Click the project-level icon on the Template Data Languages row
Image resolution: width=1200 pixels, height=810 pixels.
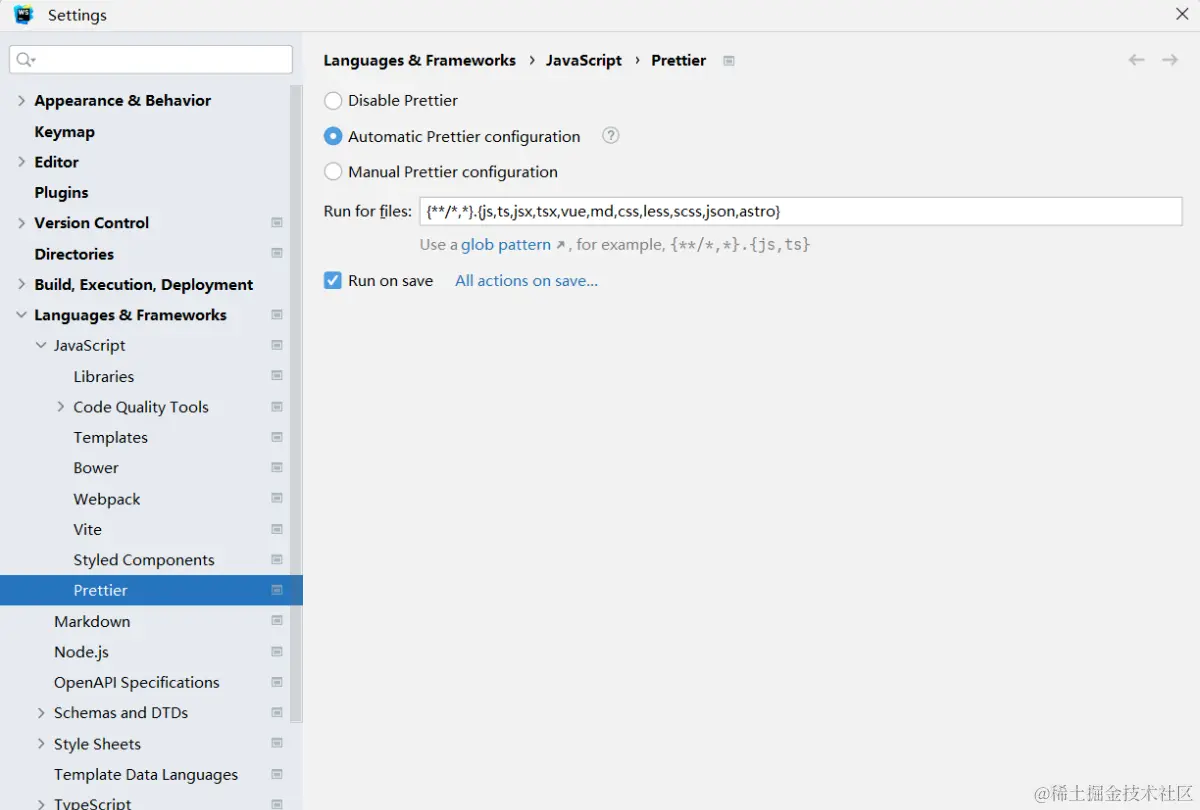click(277, 774)
